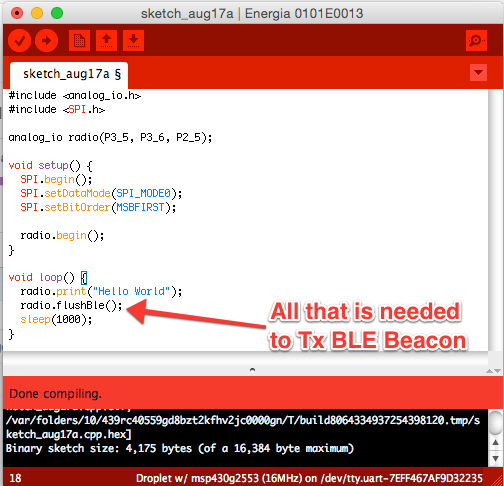Click 'SPI.setDataMode(SPI_MODE0);' line
Image resolution: width=504 pixels, height=486 pixels.
[101, 194]
